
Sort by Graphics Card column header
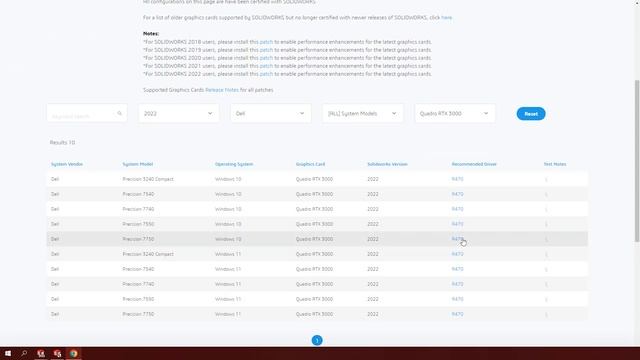click(310, 164)
